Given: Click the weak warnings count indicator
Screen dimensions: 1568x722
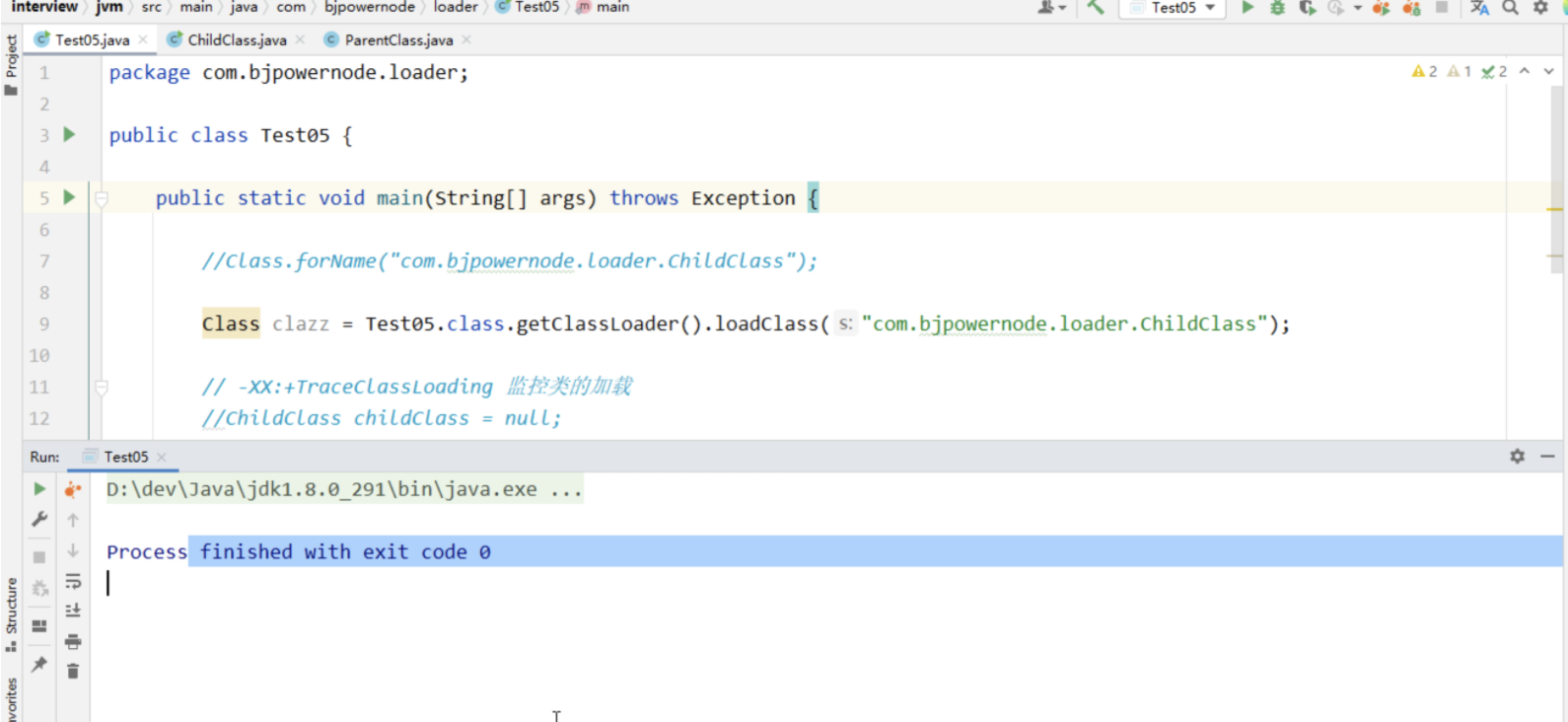Looking at the screenshot, I should coord(1459,71).
